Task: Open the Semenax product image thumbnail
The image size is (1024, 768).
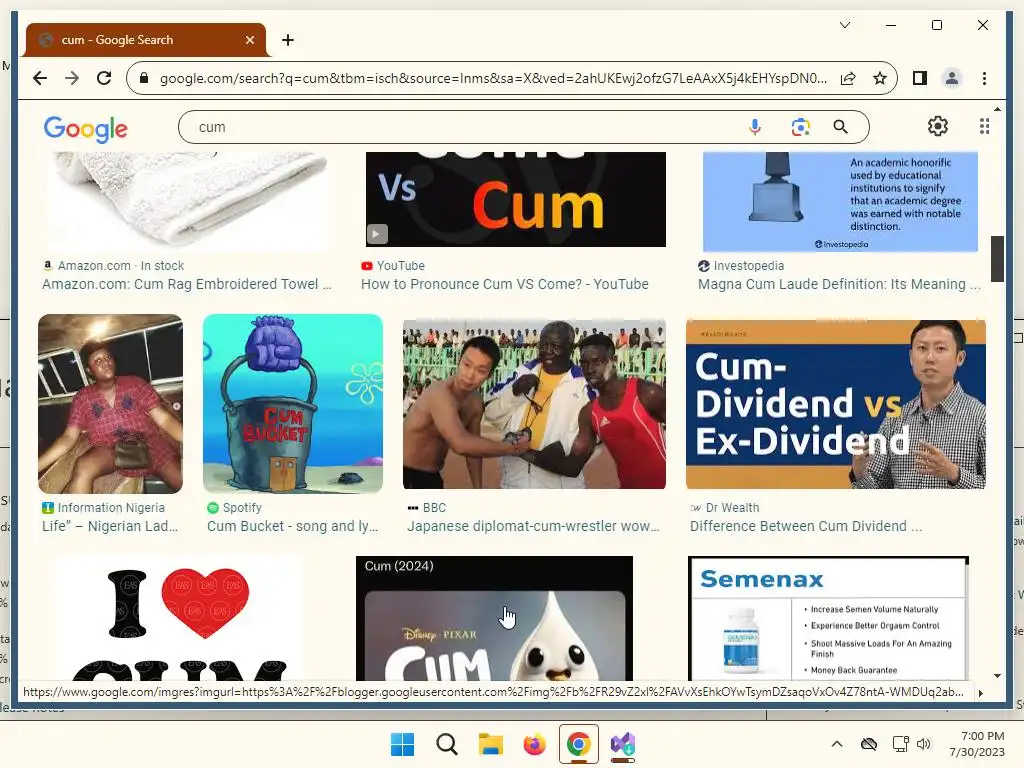Action: pos(828,618)
